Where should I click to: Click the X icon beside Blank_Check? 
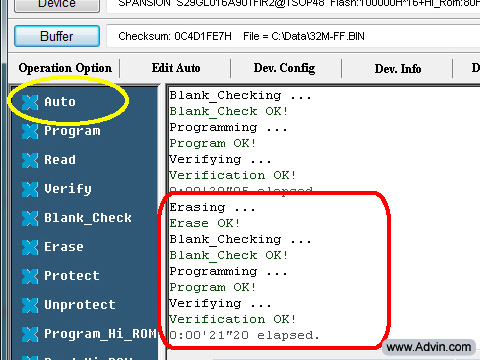pos(30,218)
